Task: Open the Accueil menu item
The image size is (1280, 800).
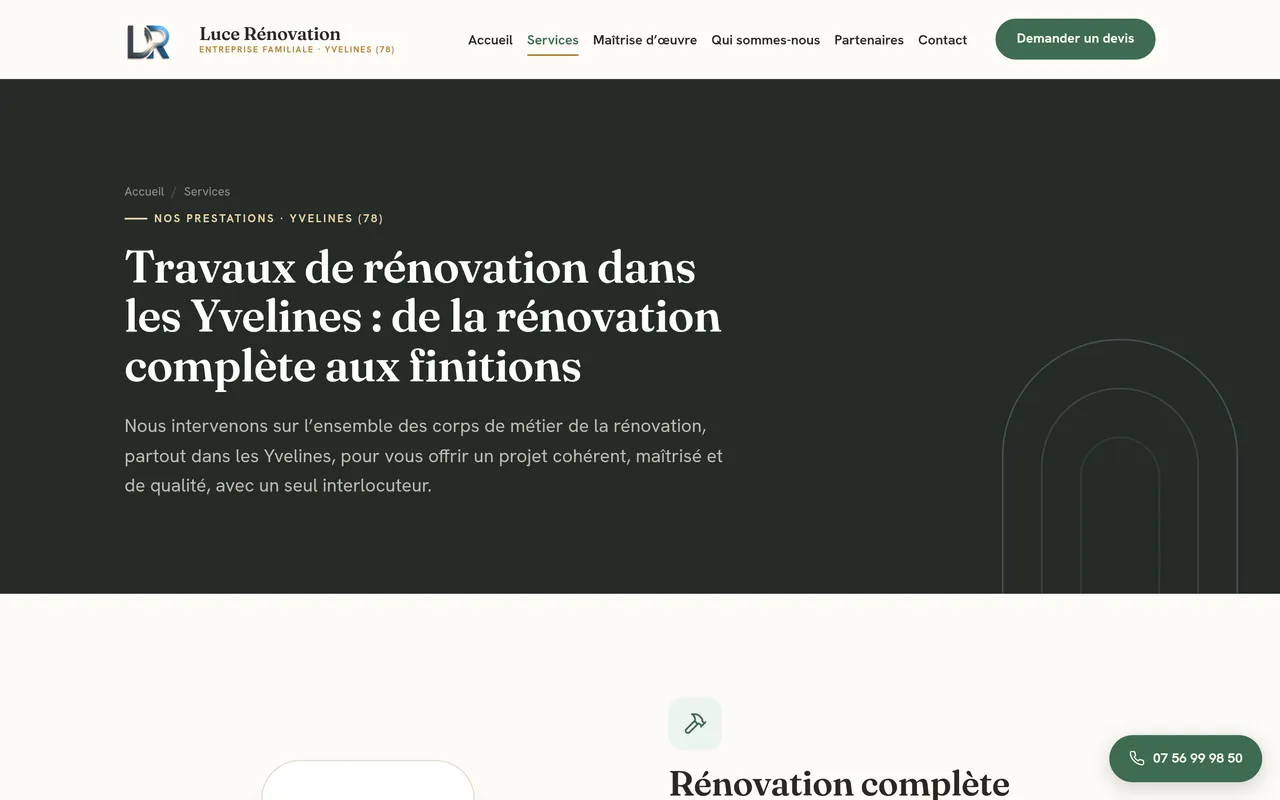Action: click(490, 40)
